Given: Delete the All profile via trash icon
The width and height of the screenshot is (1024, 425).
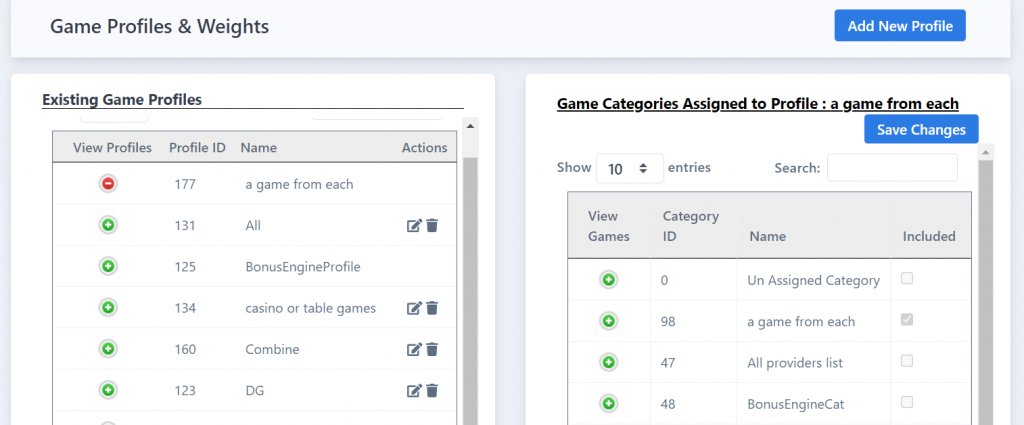Looking at the screenshot, I should (x=432, y=226).
